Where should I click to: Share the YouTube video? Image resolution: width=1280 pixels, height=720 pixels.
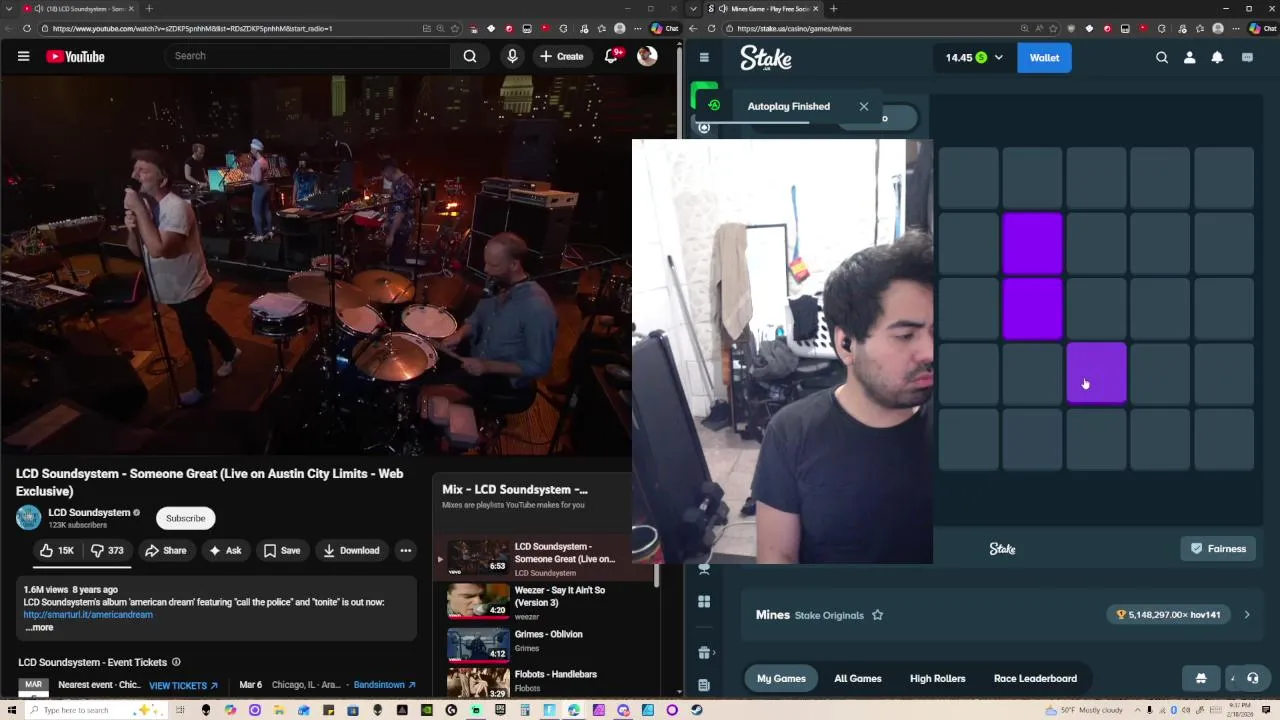click(165, 550)
